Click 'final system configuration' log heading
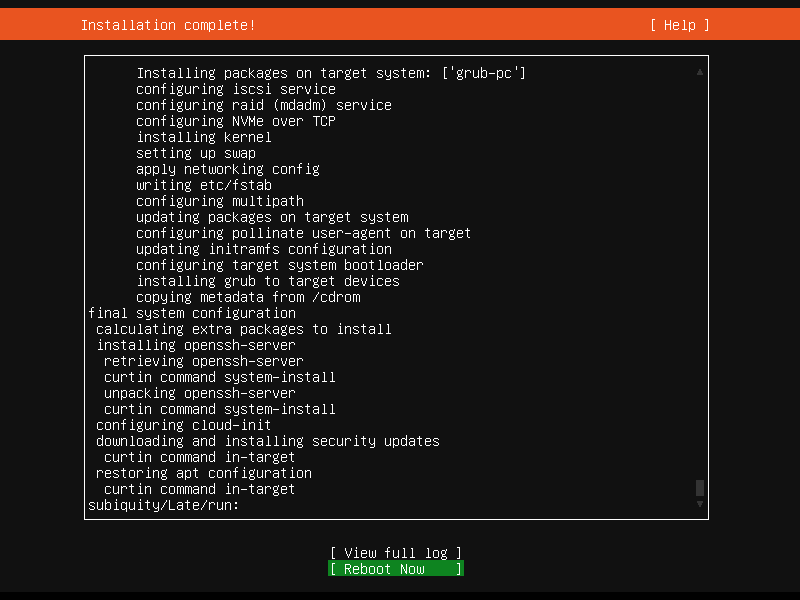This screenshot has width=800, height=600. [x=192, y=313]
